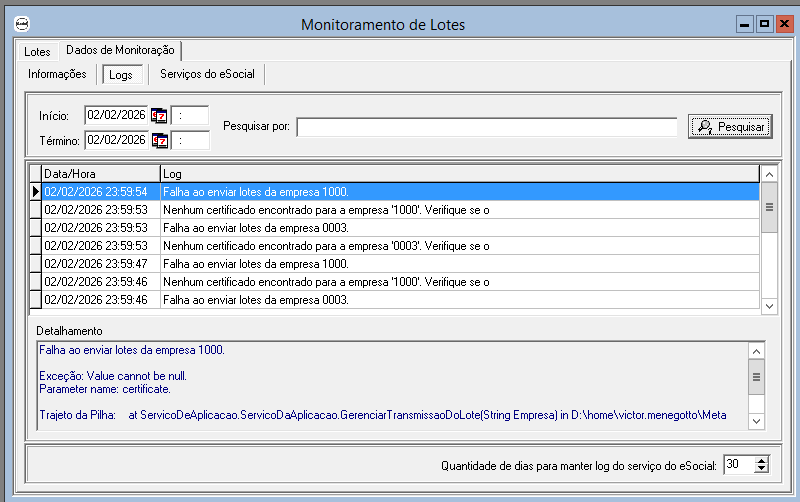The height and width of the screenshot is (502, 800).
Task: Click the Pesquisar por text field
Action: click(x=486, y=126)
